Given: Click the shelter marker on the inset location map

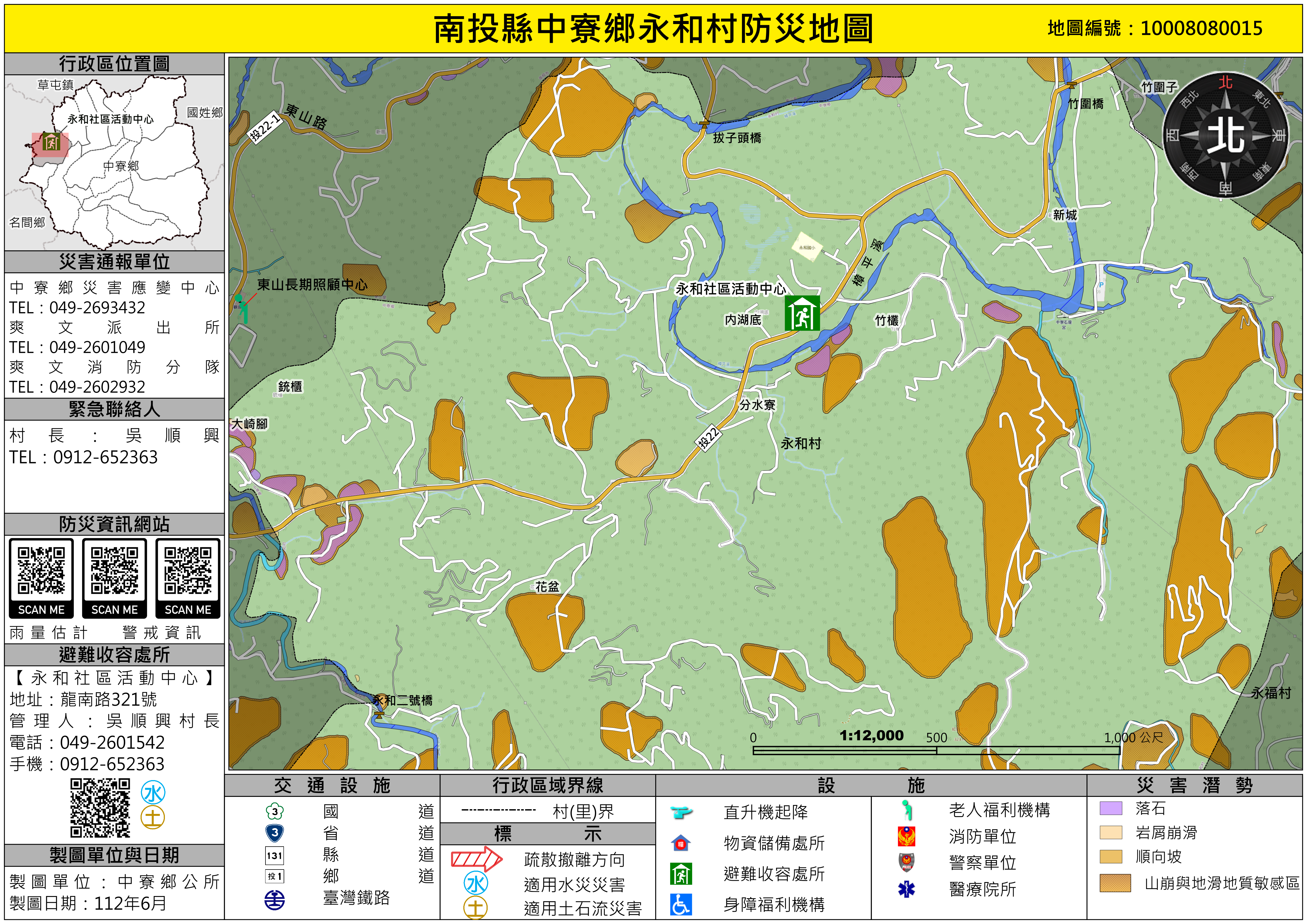Looking at the screenshot, I should 51,142.
